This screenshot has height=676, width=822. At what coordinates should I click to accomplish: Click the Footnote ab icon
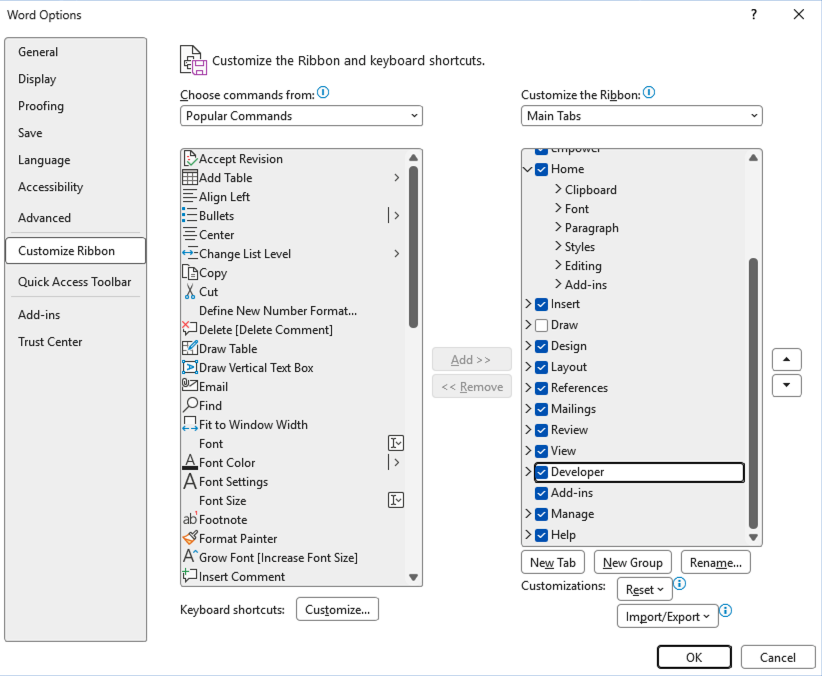(190, 519)
